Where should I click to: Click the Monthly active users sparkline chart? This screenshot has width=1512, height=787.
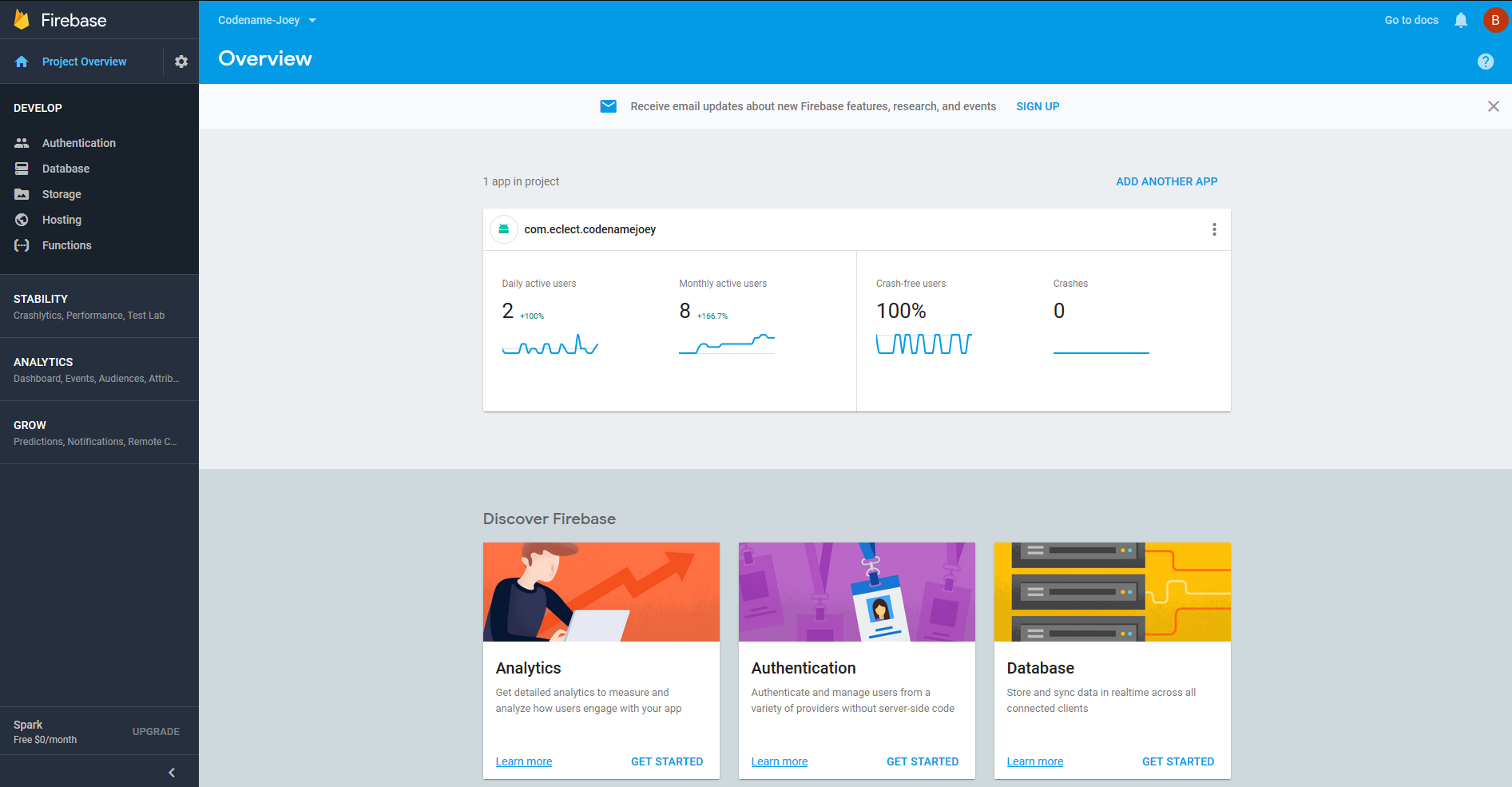727,344
